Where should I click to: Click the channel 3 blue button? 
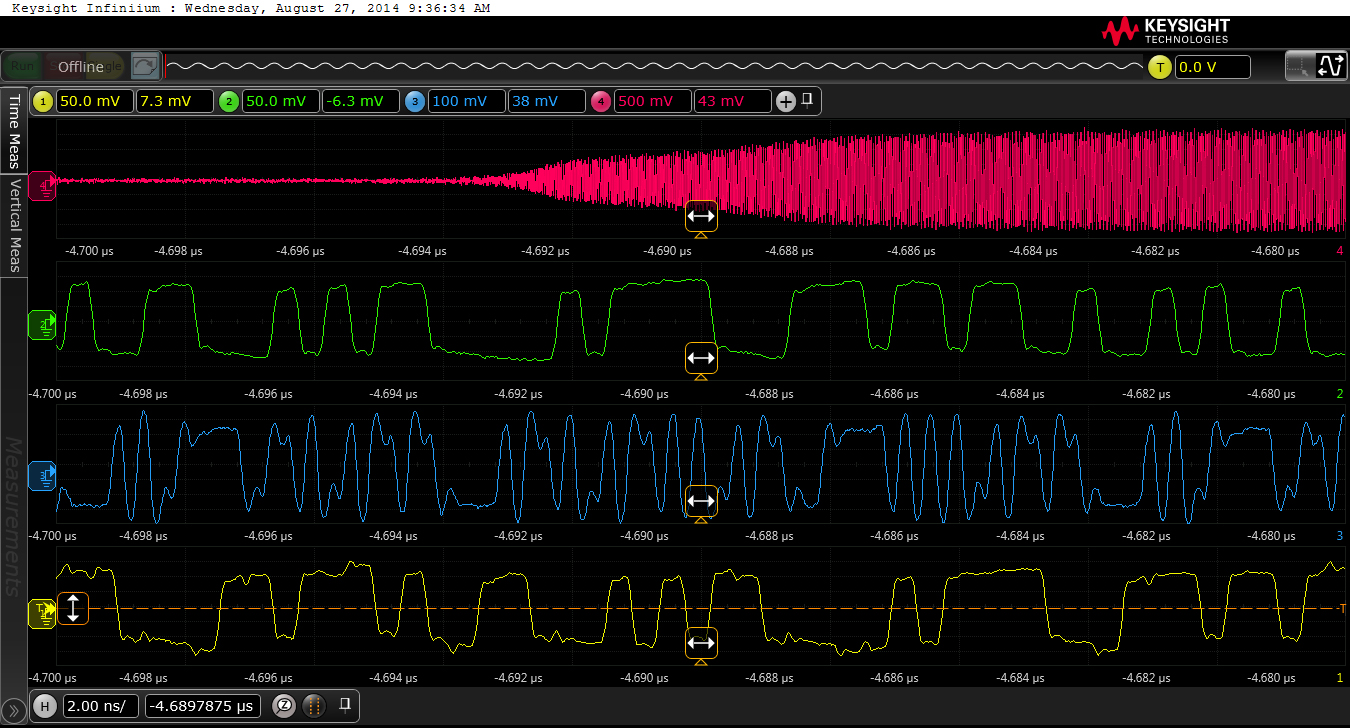[x=415, y=101]
